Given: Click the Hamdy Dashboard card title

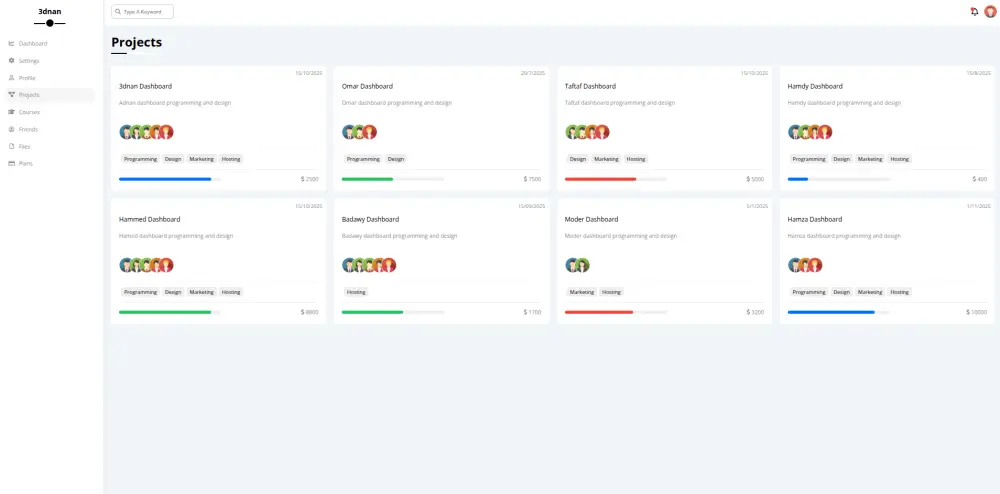Looking at the screenshot, I should (815, 86).
